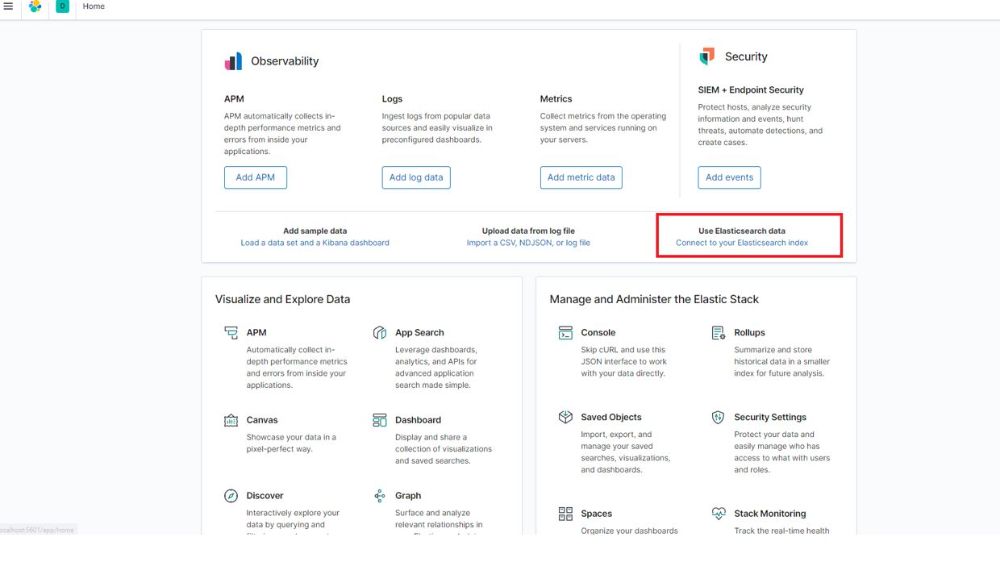Open APM under Visualize and Explore Data
This screenshot has height=562, width=1000.
(x=256, y=332)
